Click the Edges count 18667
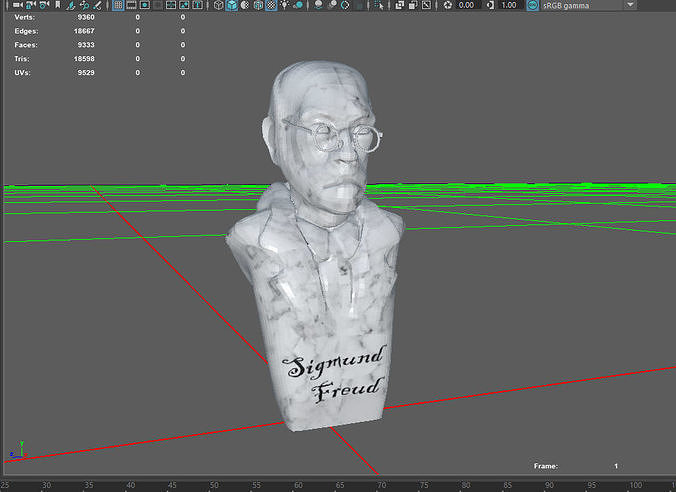 [84, 31]
